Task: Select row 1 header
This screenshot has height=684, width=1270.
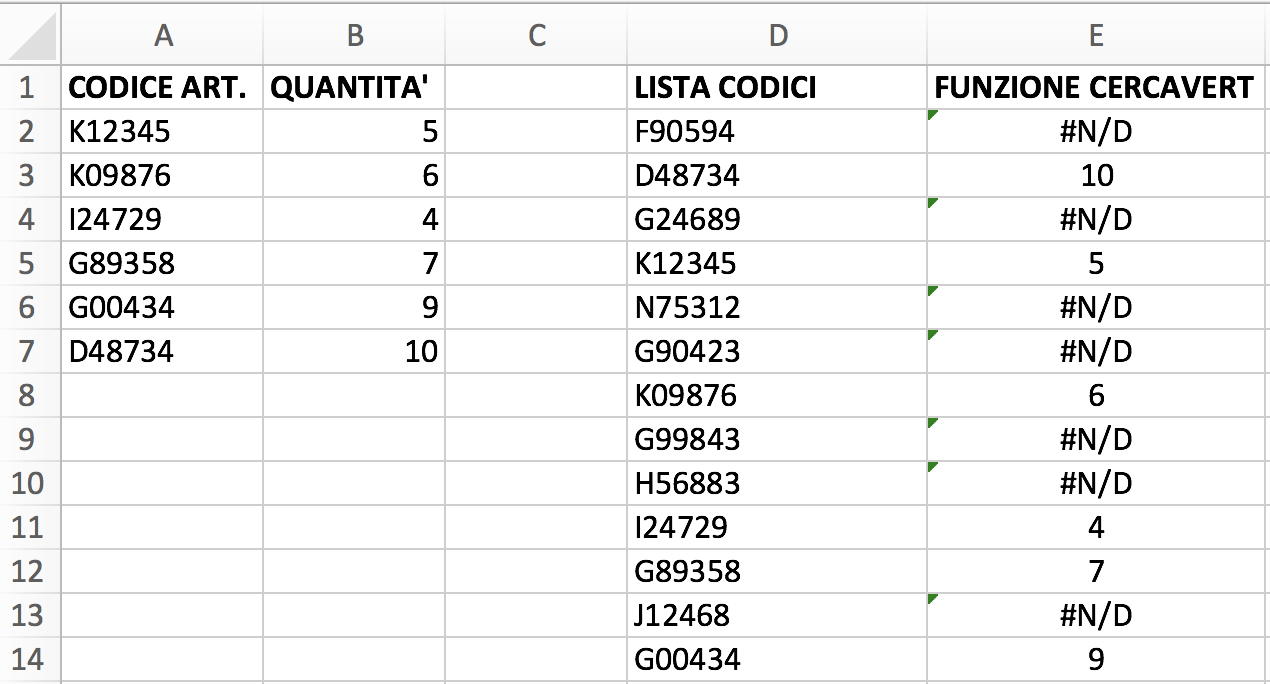Action: pos(30,88)
